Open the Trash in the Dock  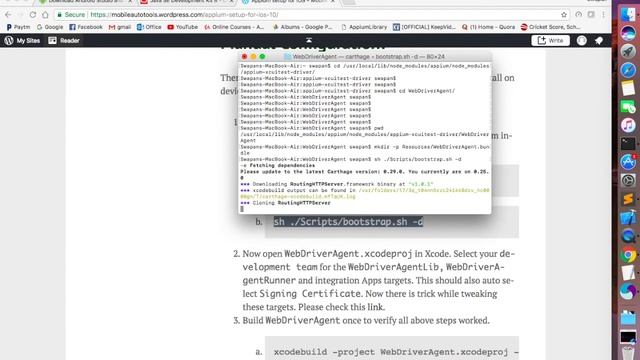[x=628, y=353]
